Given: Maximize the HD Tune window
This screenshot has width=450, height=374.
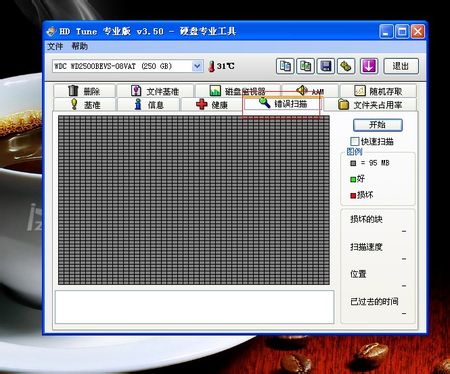Looking at the screenshot, I should click(x=402, y=32).
